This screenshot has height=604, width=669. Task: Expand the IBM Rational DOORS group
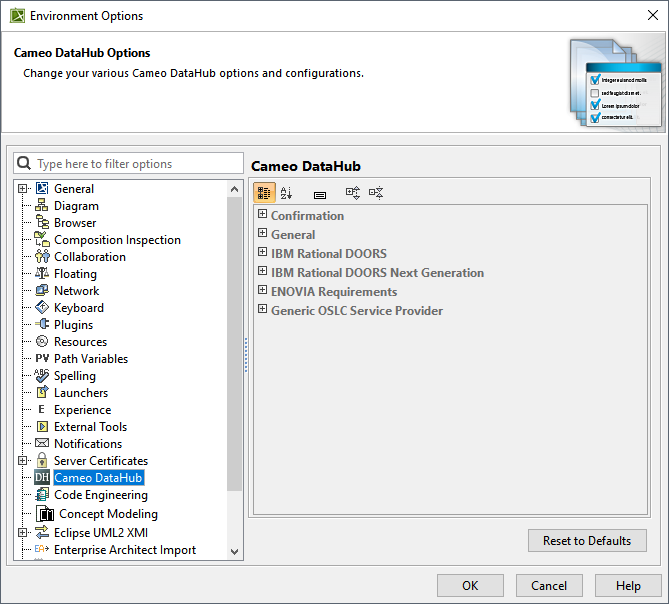point(262,252)
